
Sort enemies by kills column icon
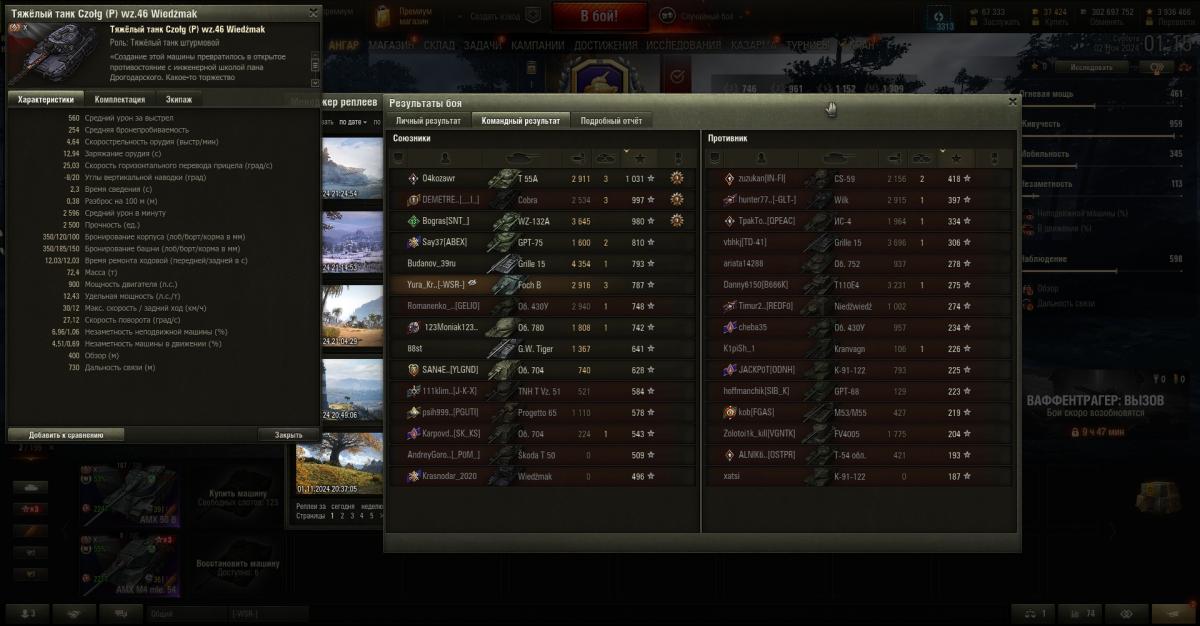pos(922,158)
